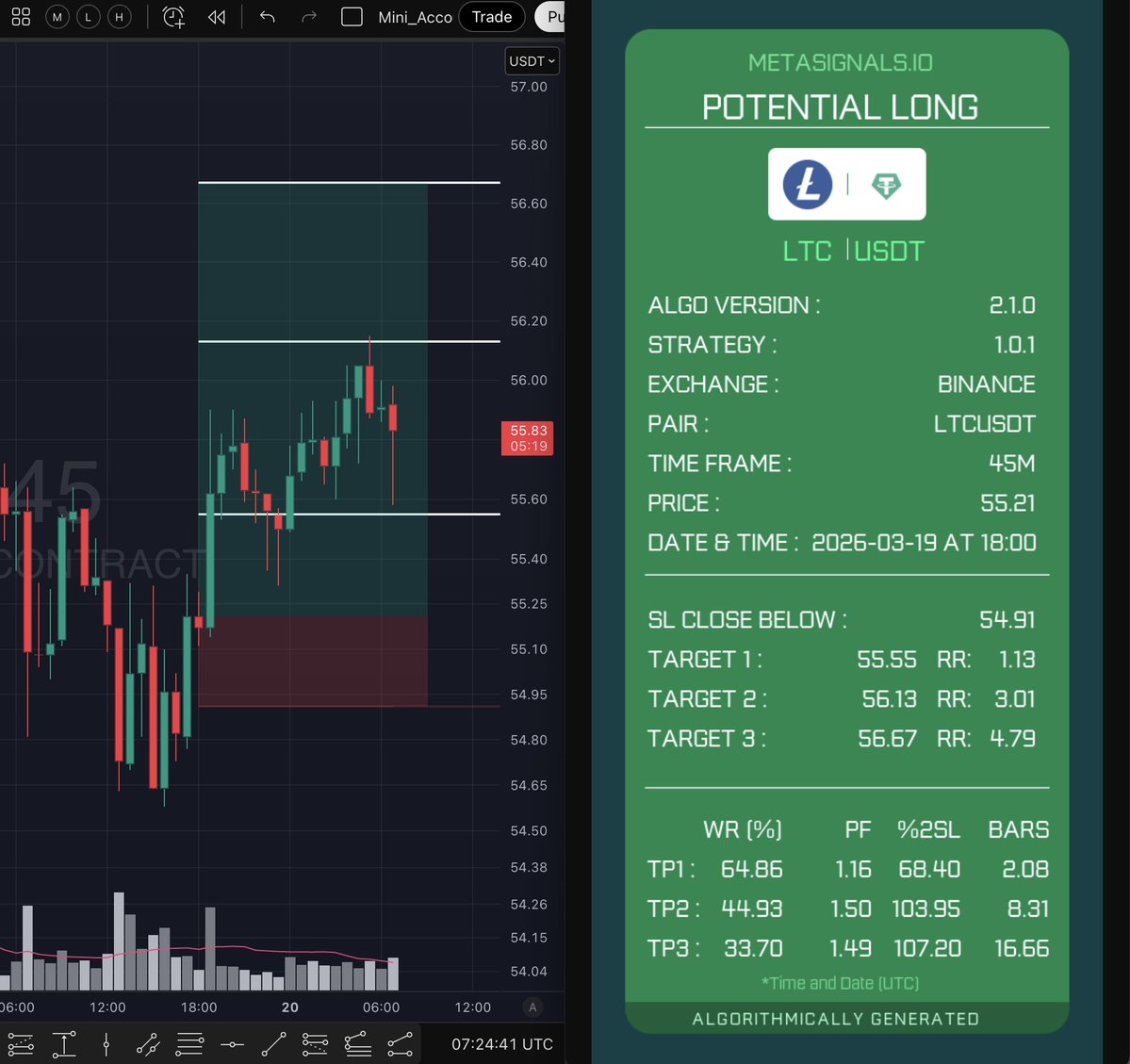Click the H circle button
Image resolution: width=1130 pixels, height=1064 pixels.
tap(119, 17)
